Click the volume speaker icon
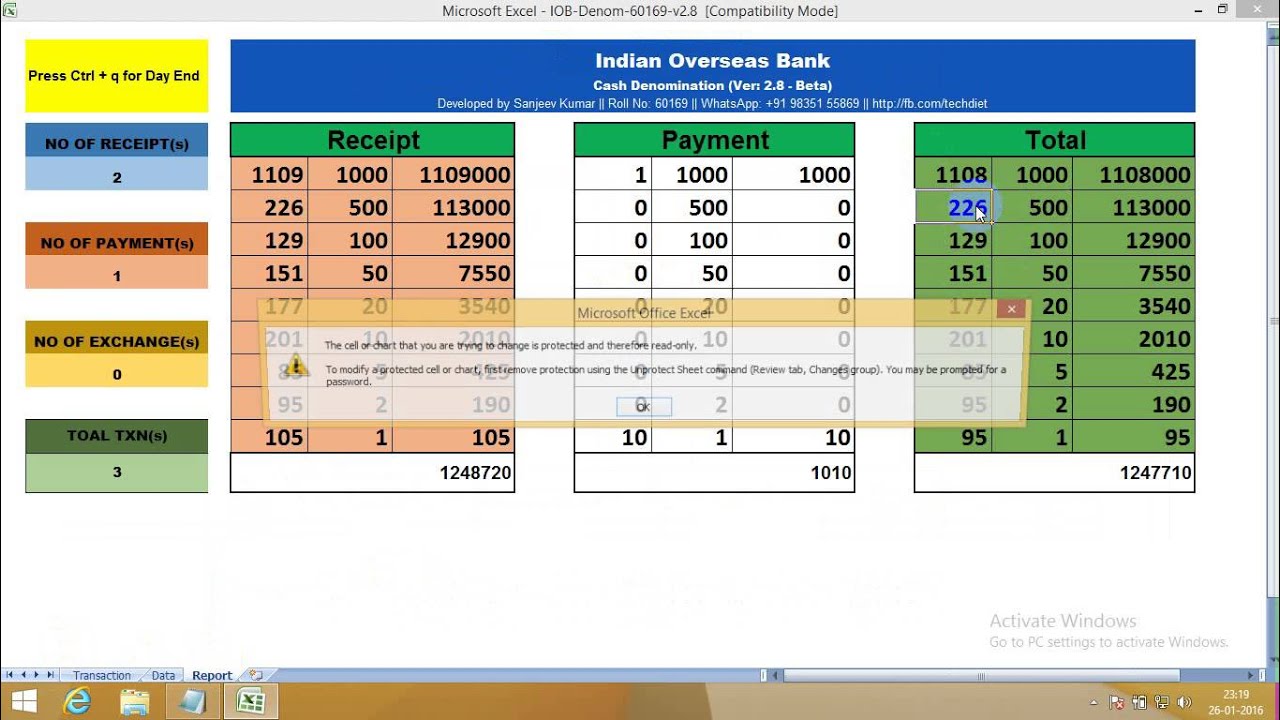 [1186, 702]
